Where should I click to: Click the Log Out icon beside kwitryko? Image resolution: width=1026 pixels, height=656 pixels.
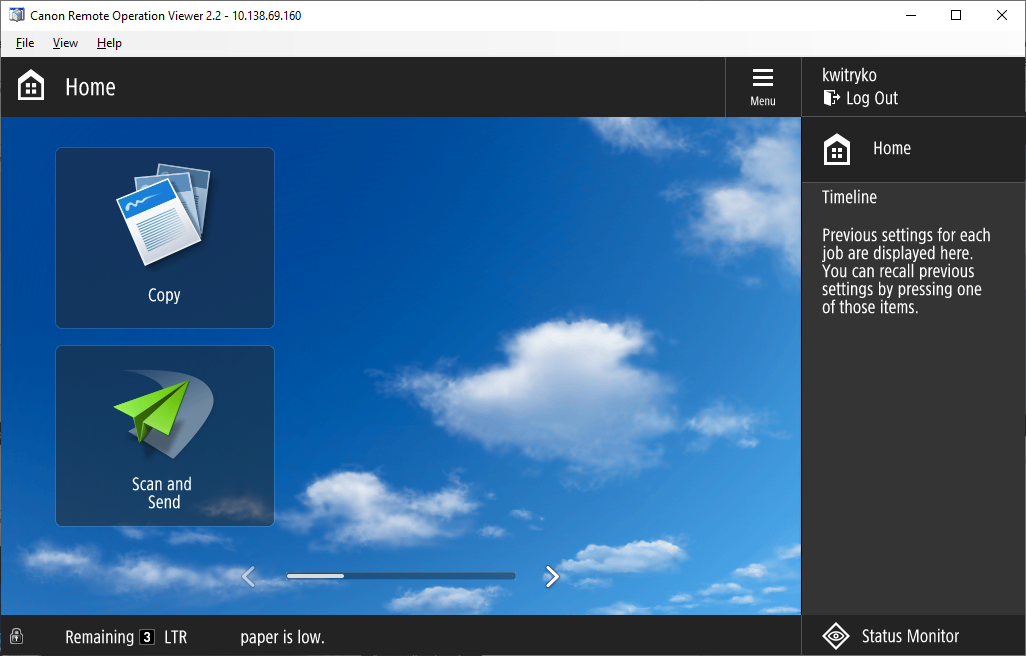830,98
